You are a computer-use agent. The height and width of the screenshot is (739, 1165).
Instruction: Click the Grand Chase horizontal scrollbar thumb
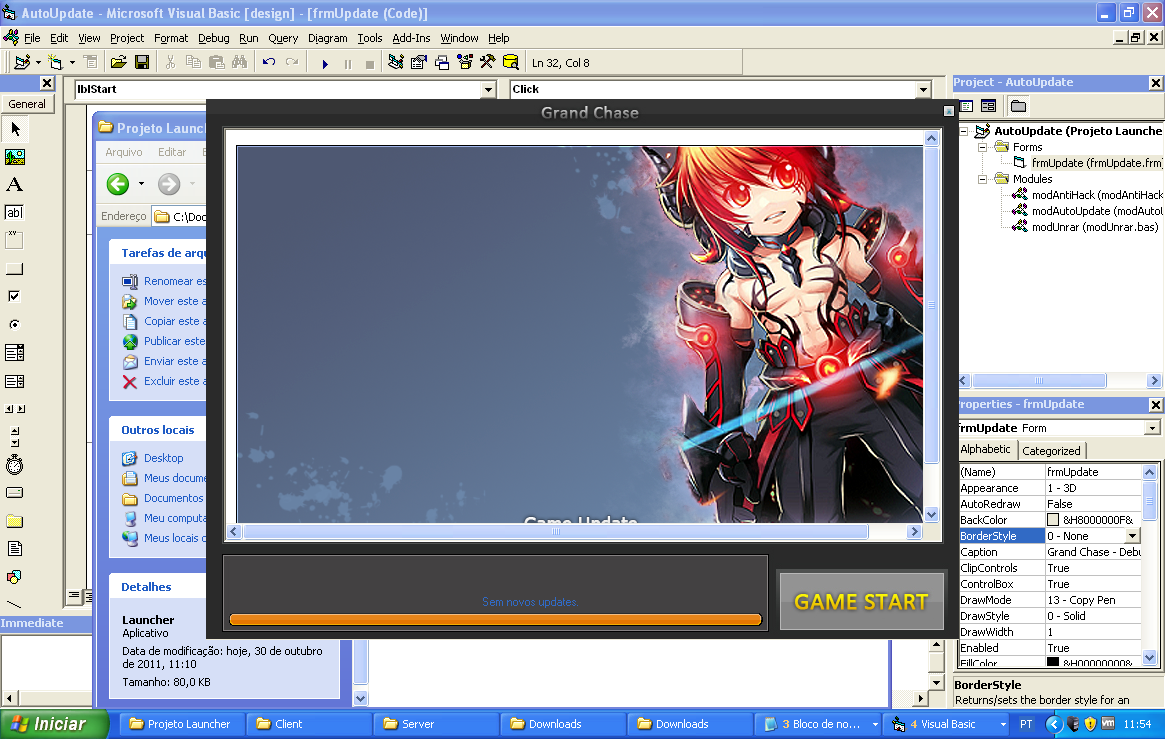(x=556, y=532)
